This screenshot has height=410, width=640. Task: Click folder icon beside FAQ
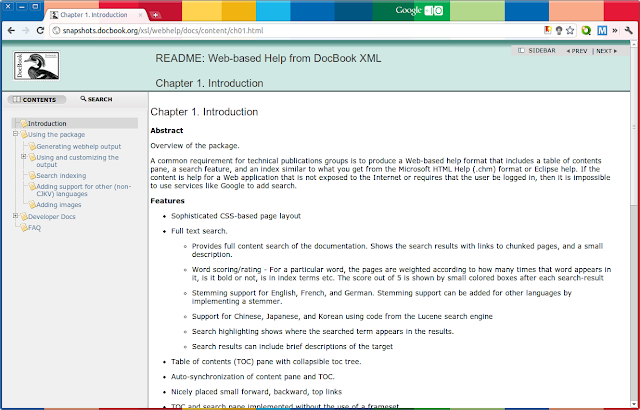click(24, 227)
